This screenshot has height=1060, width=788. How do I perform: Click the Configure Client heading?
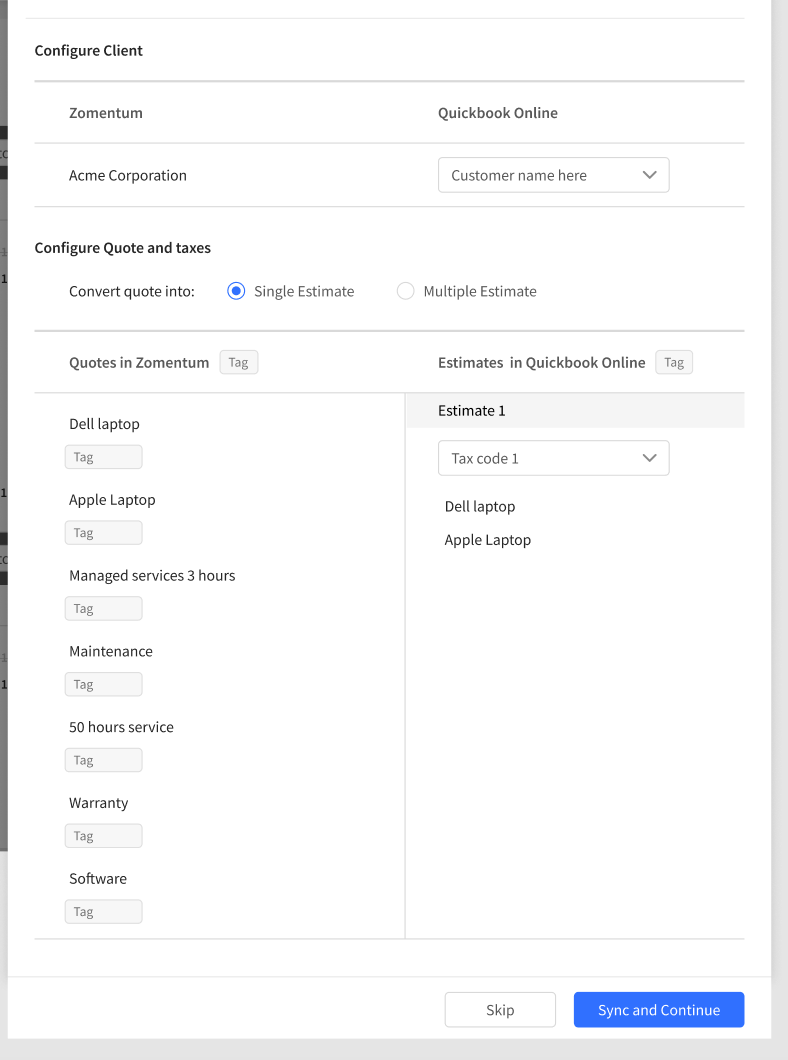pos(89,51)
